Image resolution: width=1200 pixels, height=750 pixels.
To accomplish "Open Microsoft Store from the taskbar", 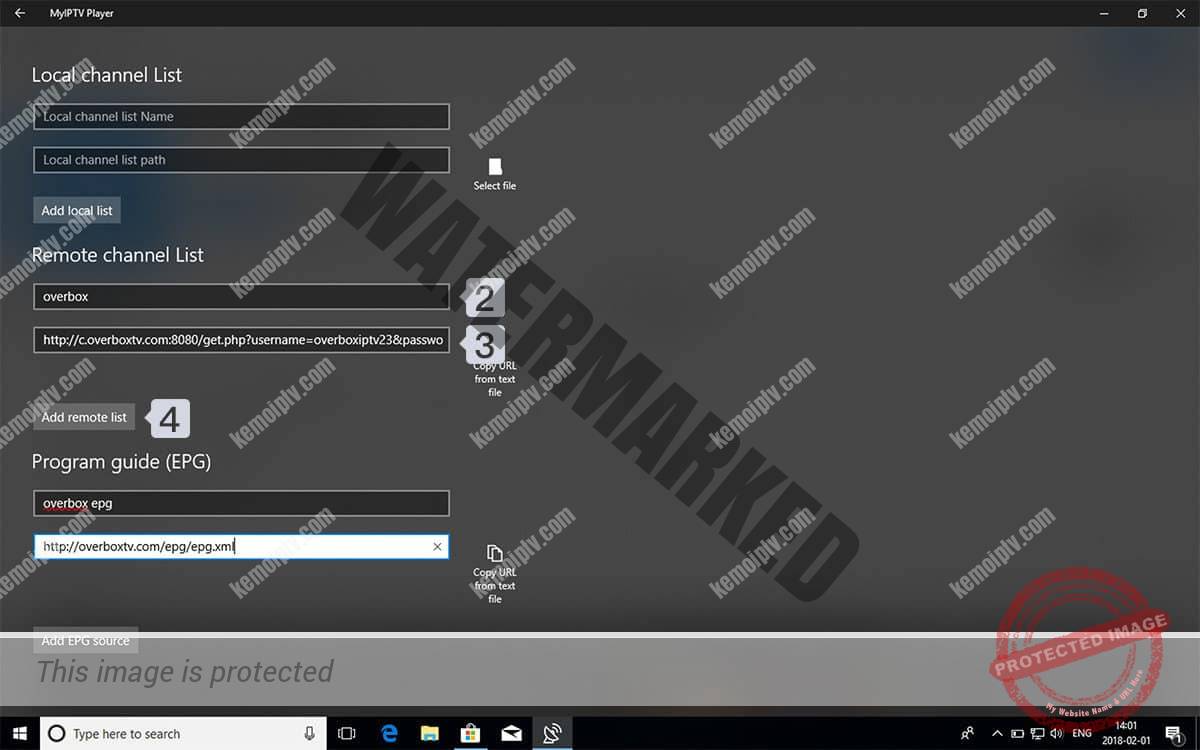I will [x=470, y=733].
